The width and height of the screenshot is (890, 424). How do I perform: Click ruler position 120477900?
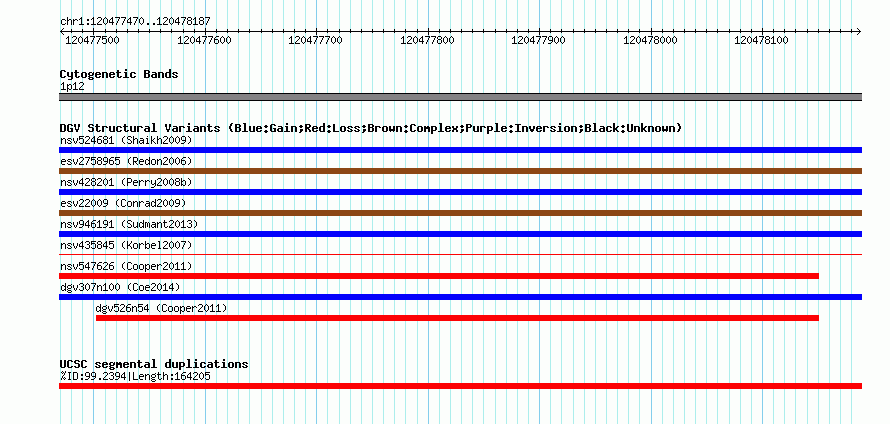coord(539,40)
